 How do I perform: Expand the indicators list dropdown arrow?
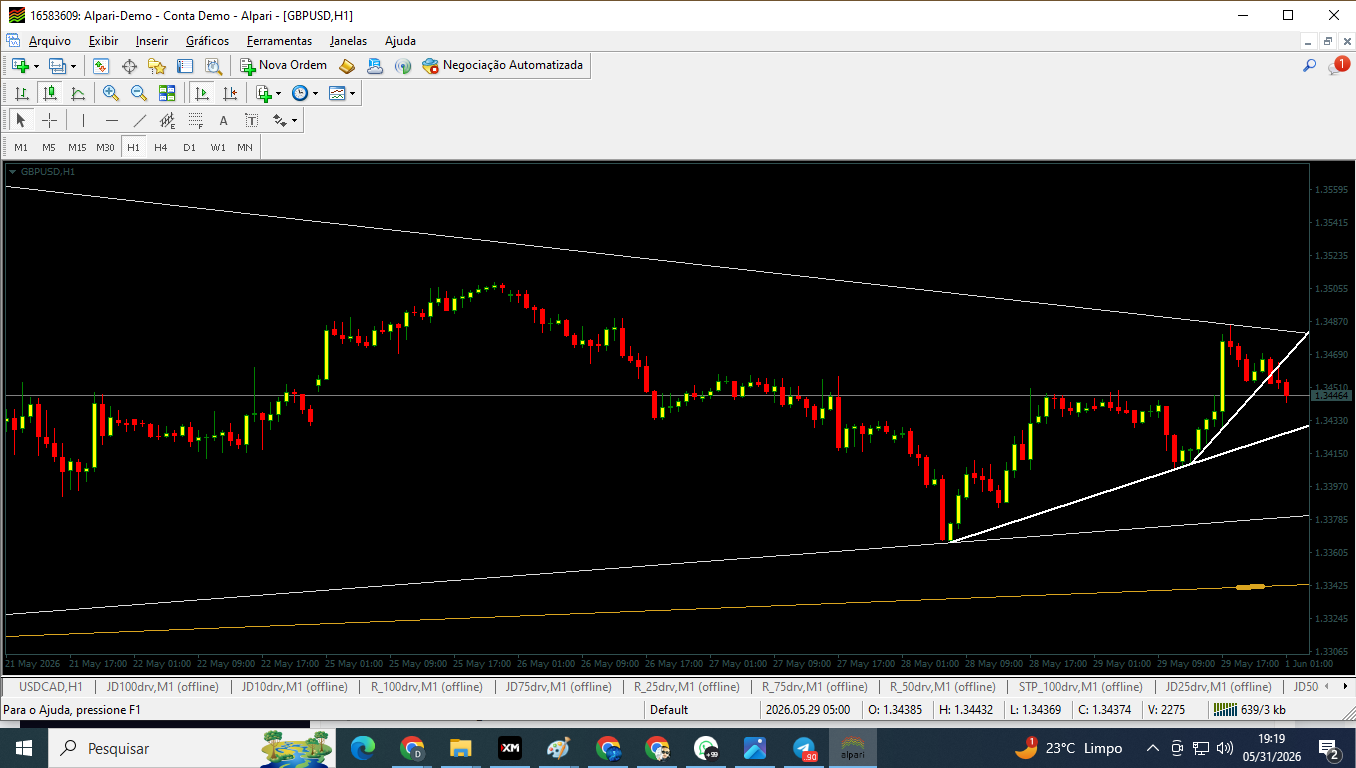279,93
